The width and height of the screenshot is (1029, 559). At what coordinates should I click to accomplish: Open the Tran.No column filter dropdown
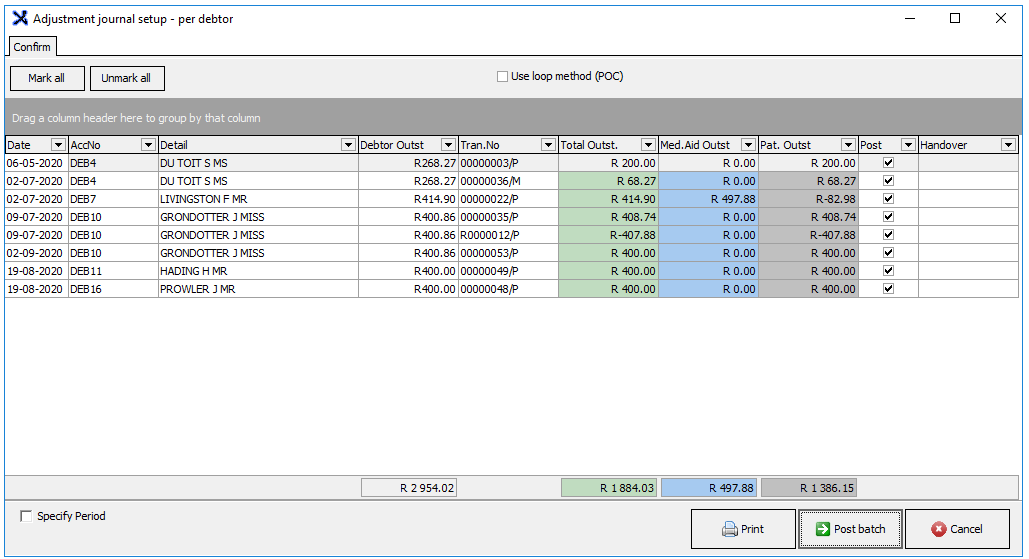tap(548, 145)
